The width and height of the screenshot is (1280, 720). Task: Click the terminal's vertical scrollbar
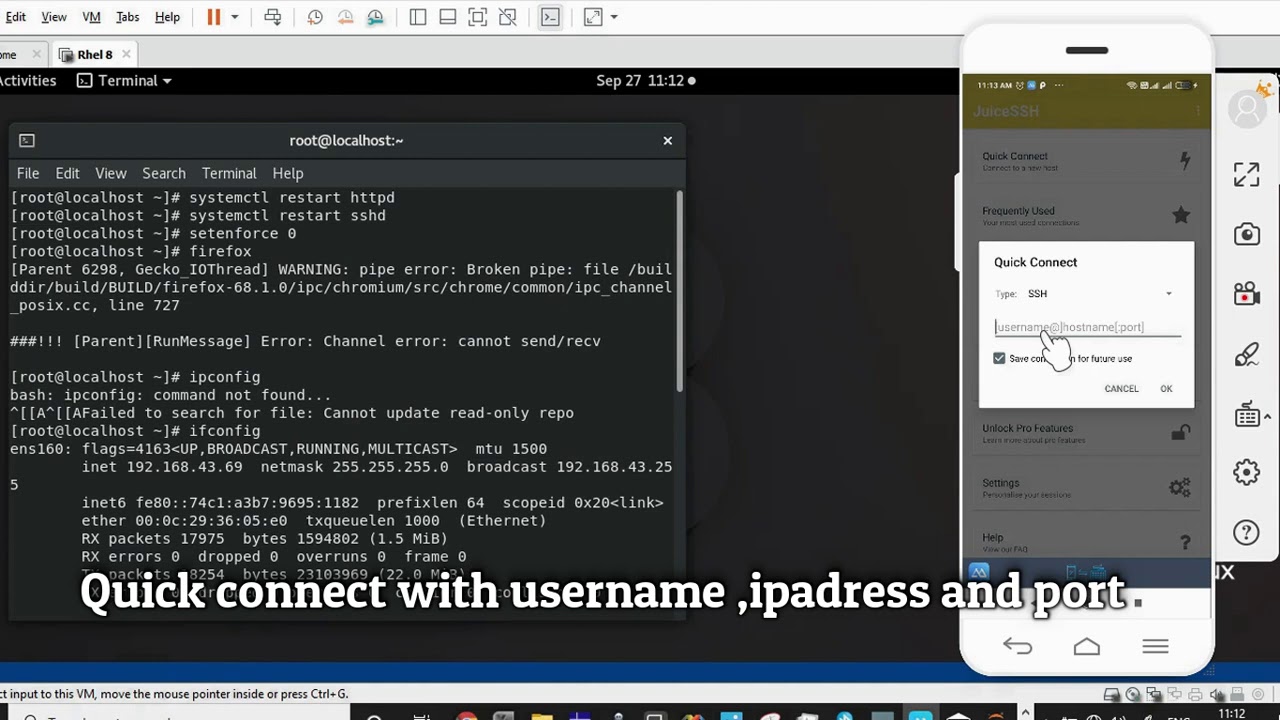681,290
